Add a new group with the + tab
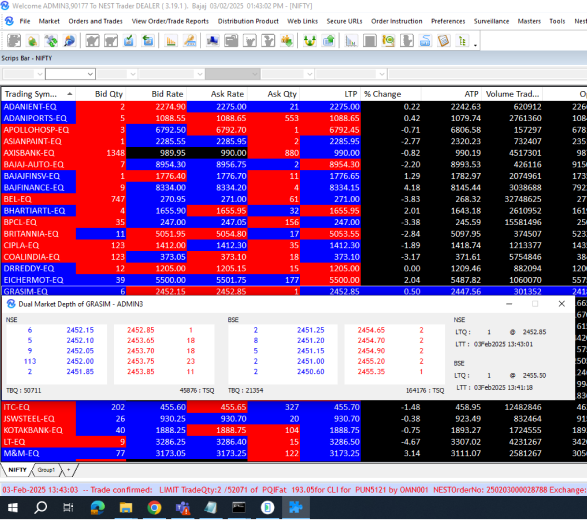The height and width of the screenshot is (520, 587). (x=69, y=470)
